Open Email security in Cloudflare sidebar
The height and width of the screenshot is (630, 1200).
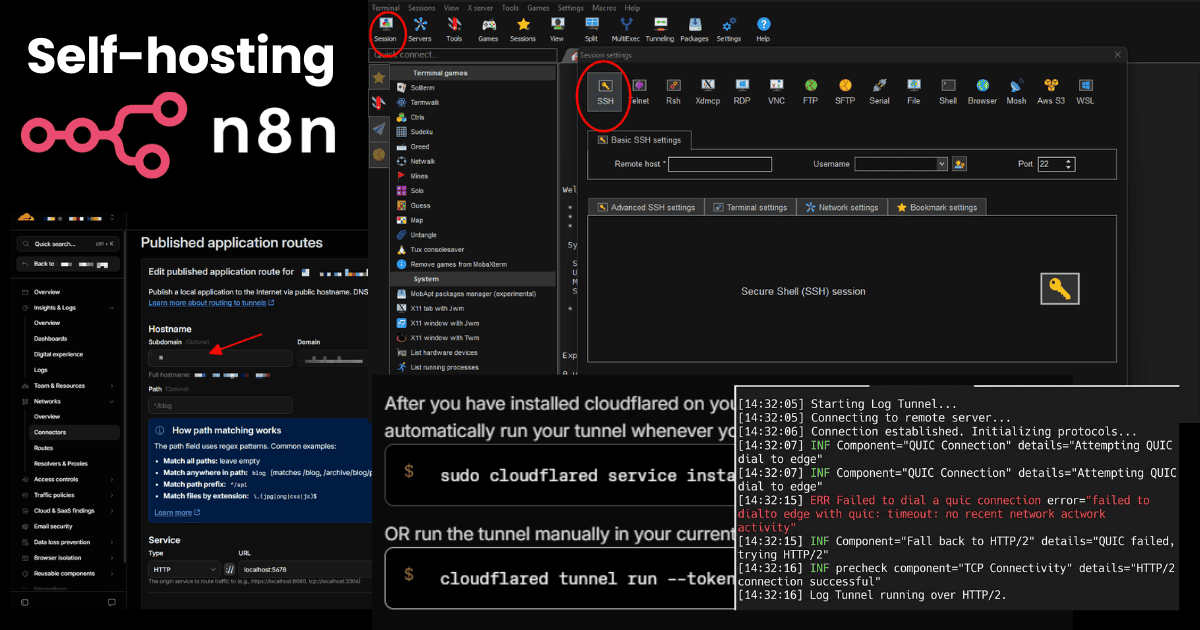coord(53,526)
